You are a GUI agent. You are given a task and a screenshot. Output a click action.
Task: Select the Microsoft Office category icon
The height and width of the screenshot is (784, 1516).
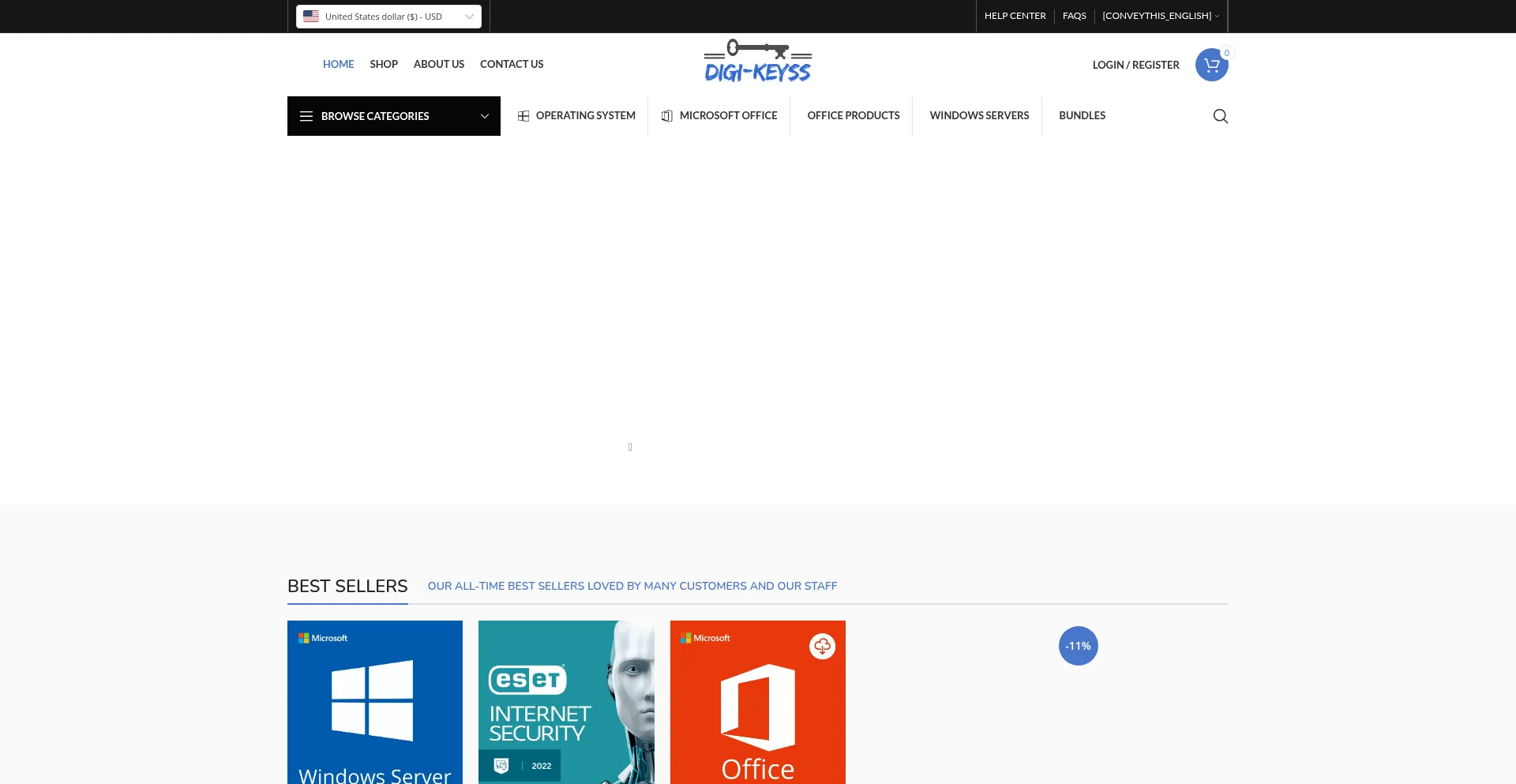coord(667,115)
